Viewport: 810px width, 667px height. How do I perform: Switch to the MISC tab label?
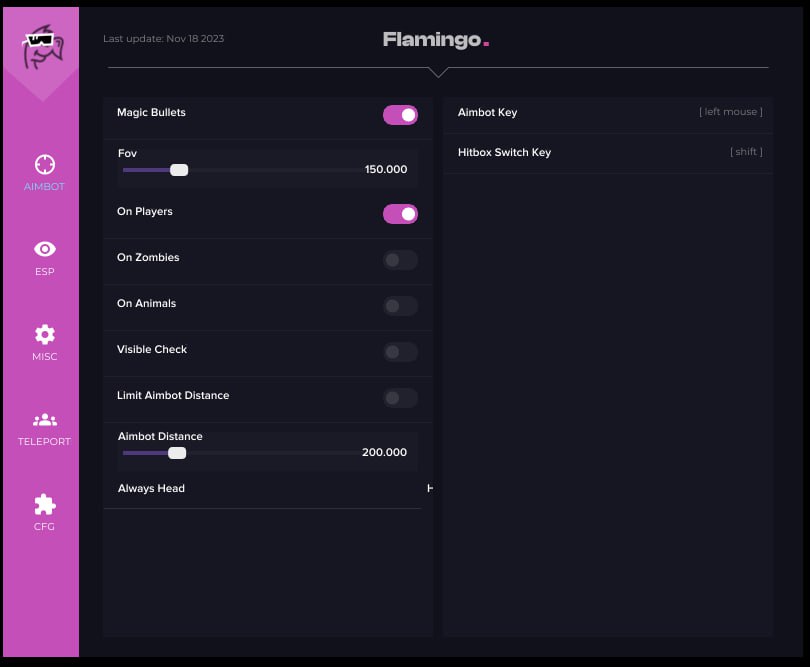(44, 356)
